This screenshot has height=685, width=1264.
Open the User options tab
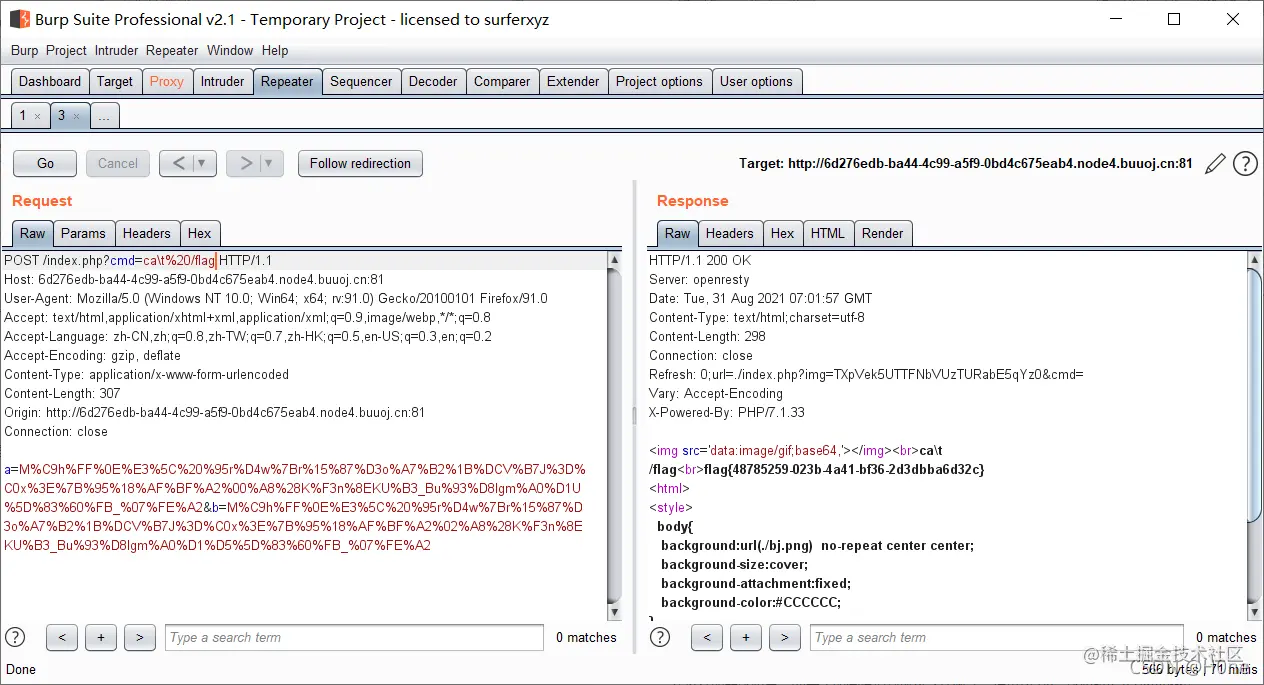click(x=756, y=81)
